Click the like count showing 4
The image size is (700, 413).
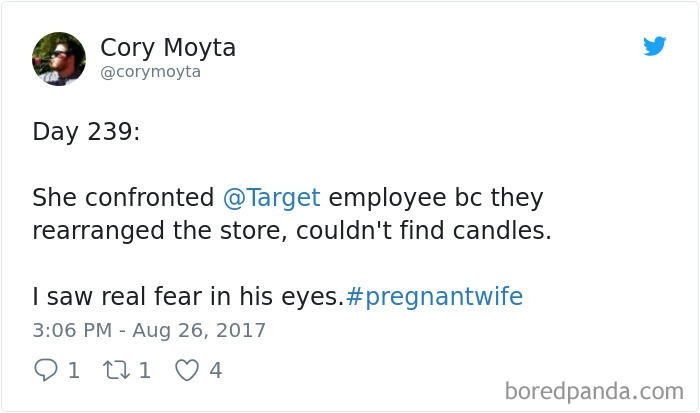coord(215,371)
